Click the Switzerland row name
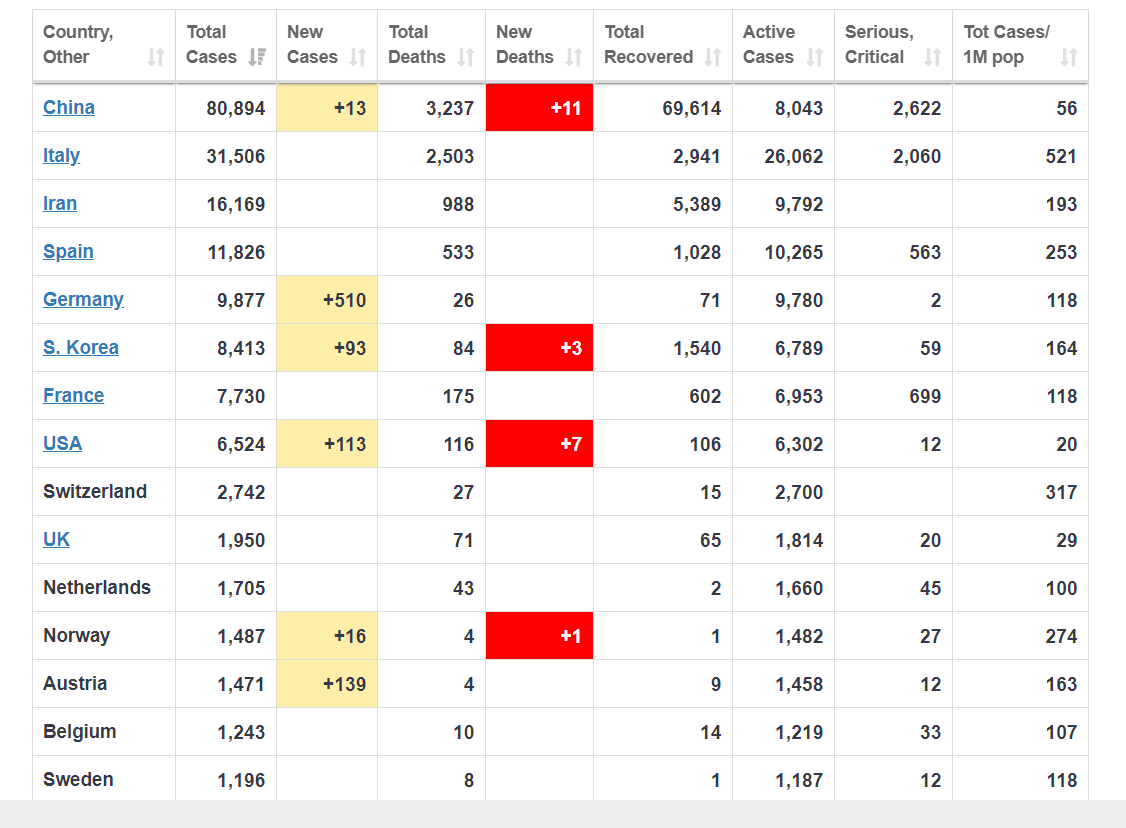1126x828 pixels. [x=95, y=492]
